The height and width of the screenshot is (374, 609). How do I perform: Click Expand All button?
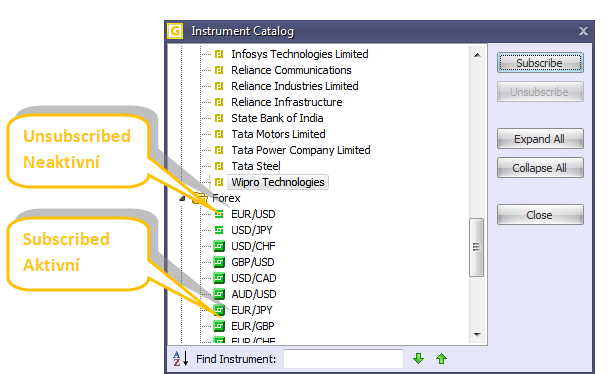(x=540, y=139)
